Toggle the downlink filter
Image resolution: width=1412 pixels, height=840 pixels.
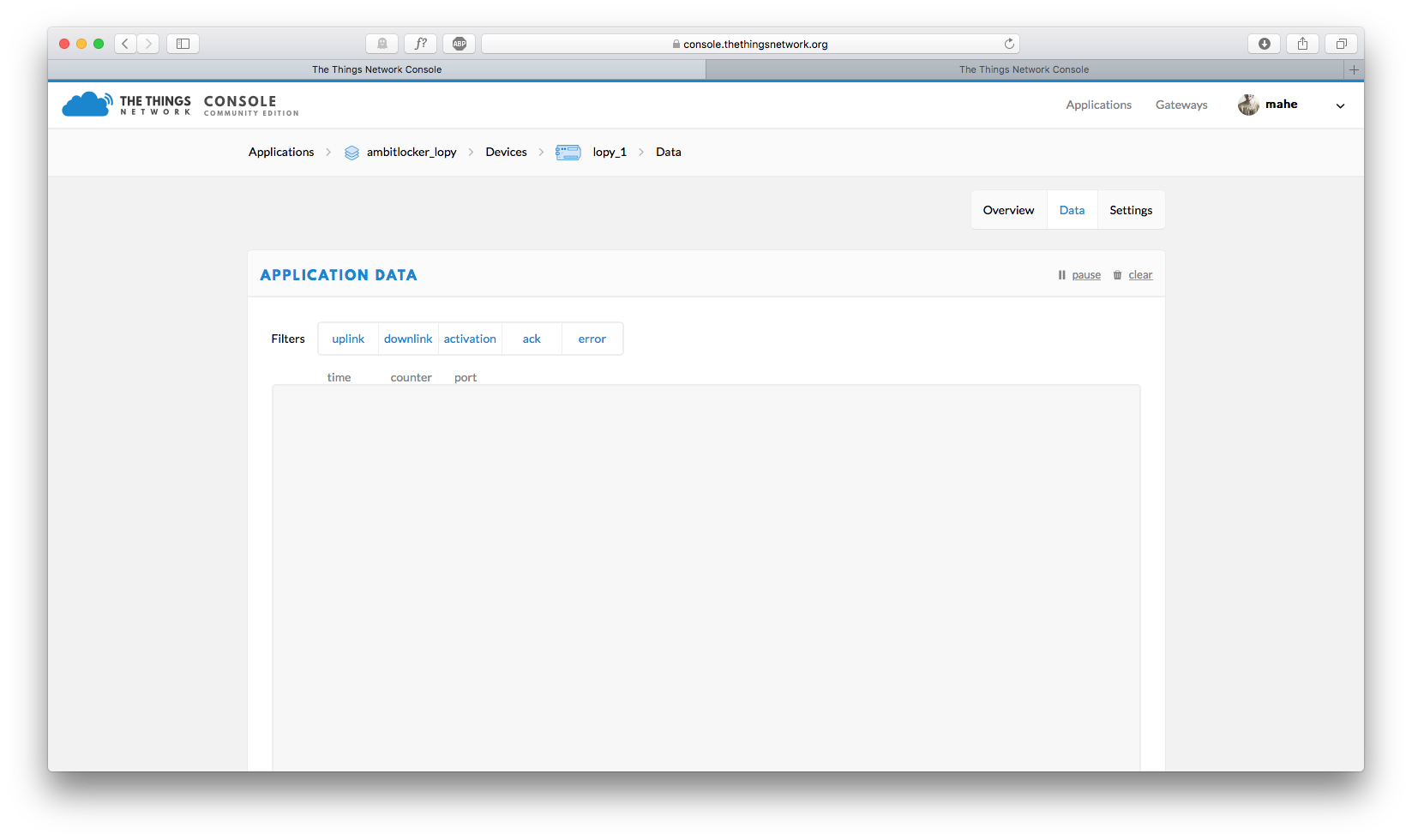pos(408,339)
